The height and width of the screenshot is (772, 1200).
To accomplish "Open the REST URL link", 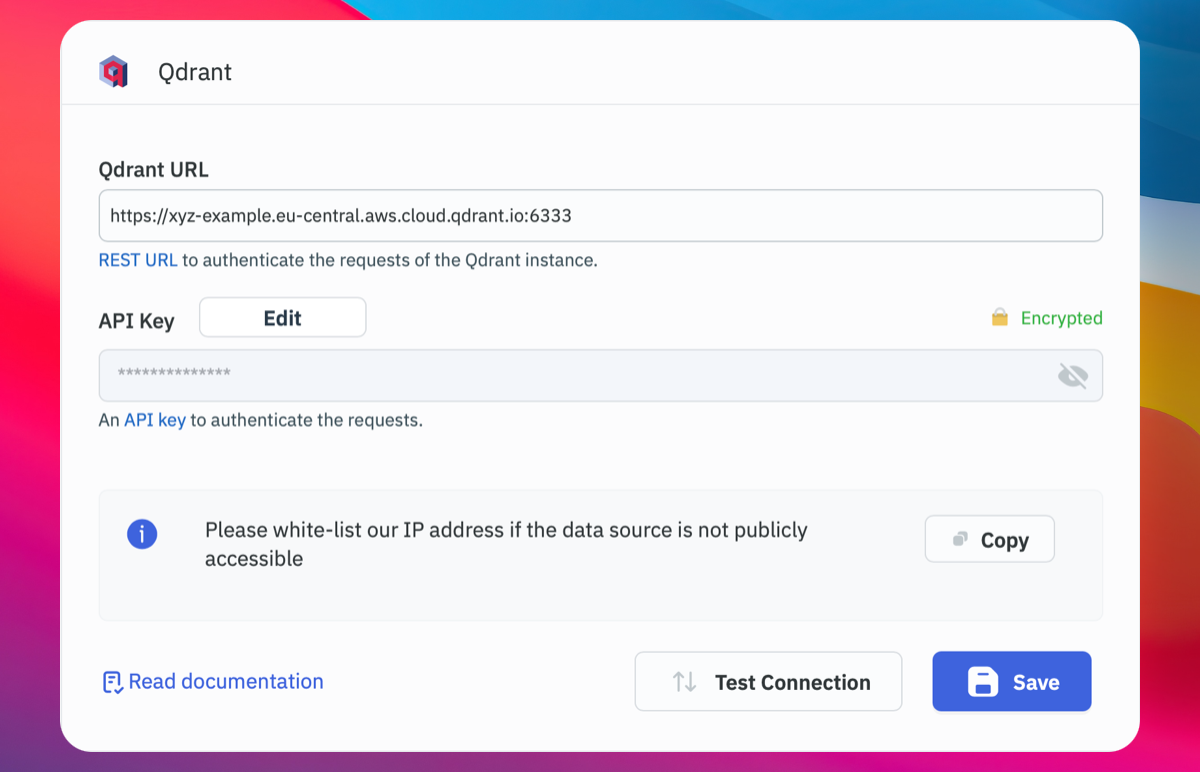I will 138,260.
